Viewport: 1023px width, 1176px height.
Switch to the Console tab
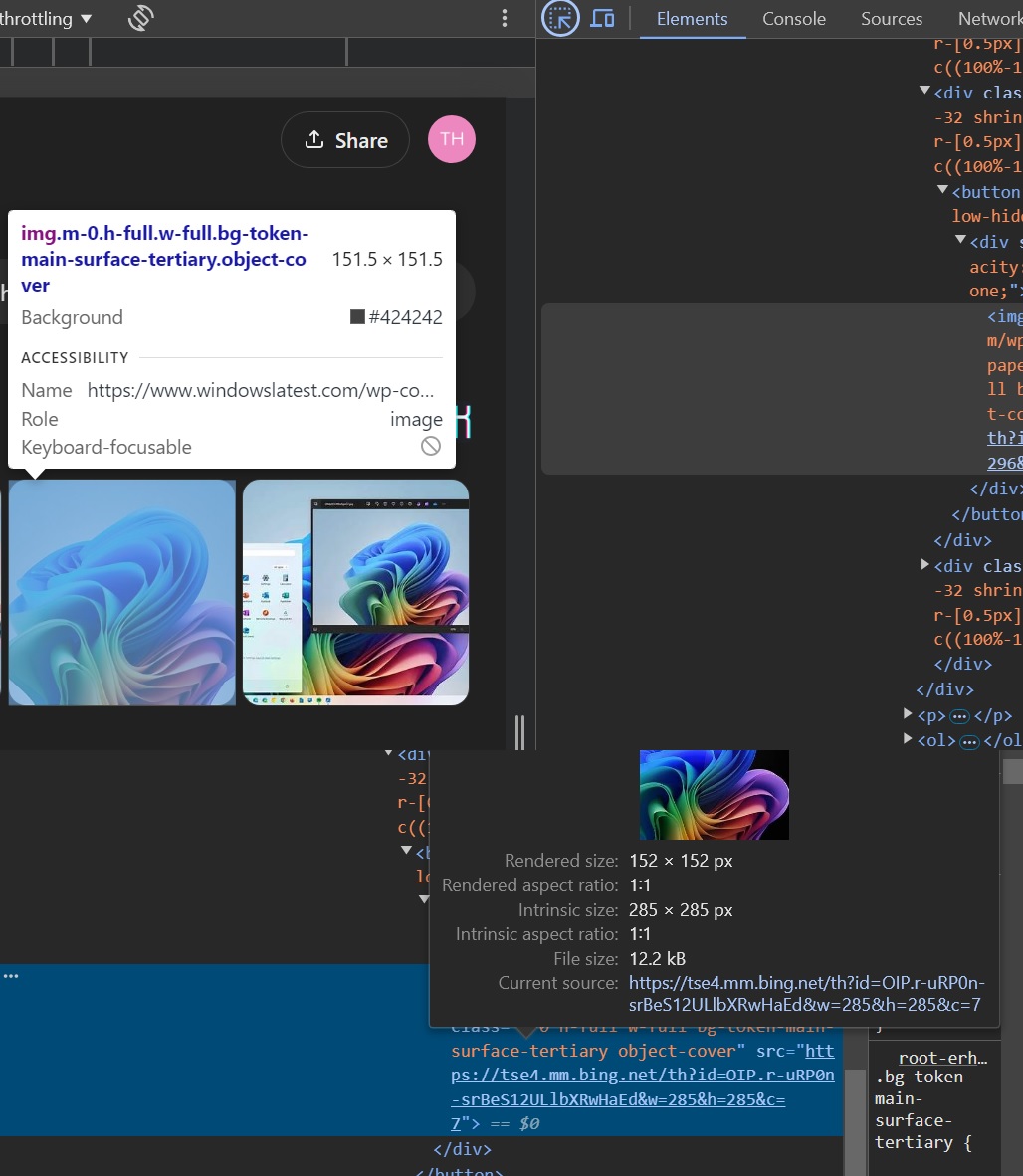pyautogui.click(x=793, y=18)
